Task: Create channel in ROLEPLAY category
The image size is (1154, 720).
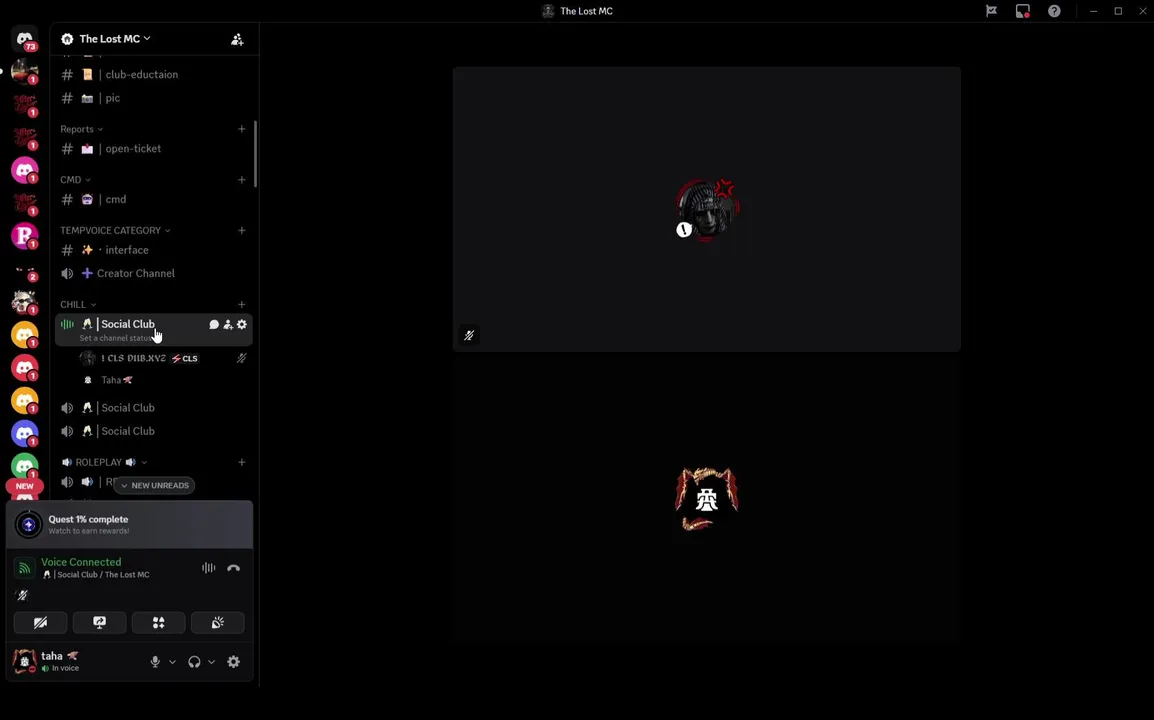Action: pyautogui.click(x=241, y=462)
